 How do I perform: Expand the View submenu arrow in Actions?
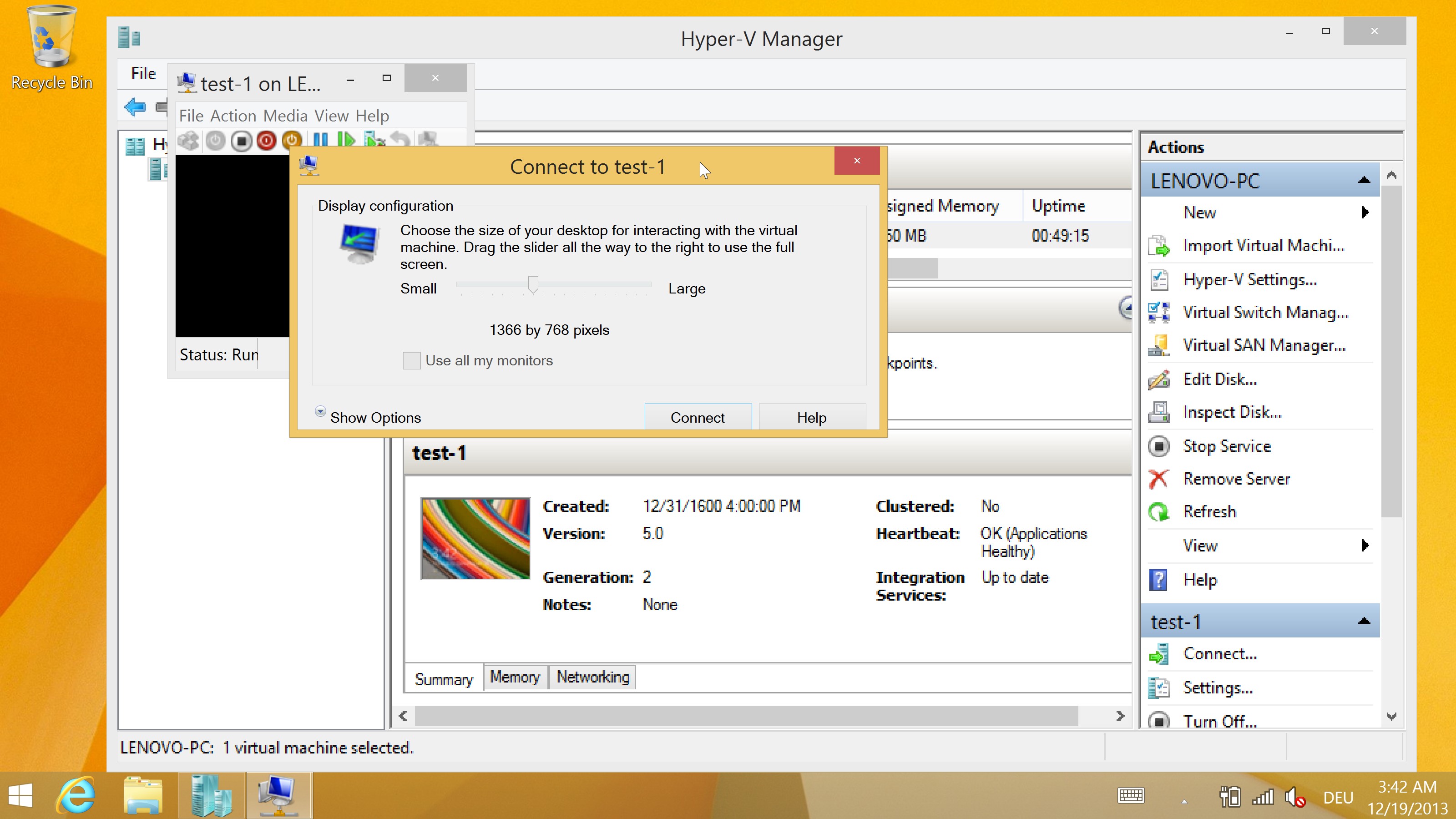[x=1365, y=546]
